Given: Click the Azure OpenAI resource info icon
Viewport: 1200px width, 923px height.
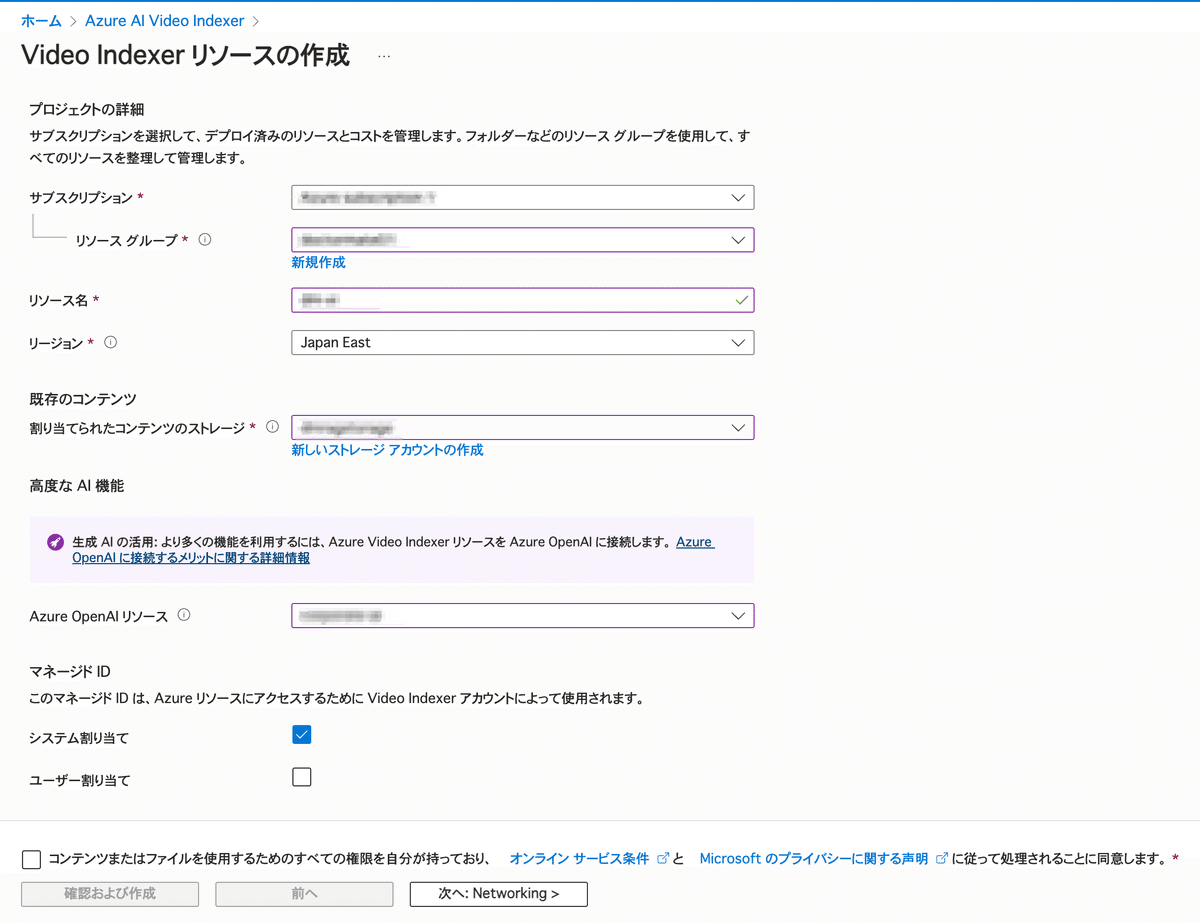Looking at the screenshot, I should point(184,615).
